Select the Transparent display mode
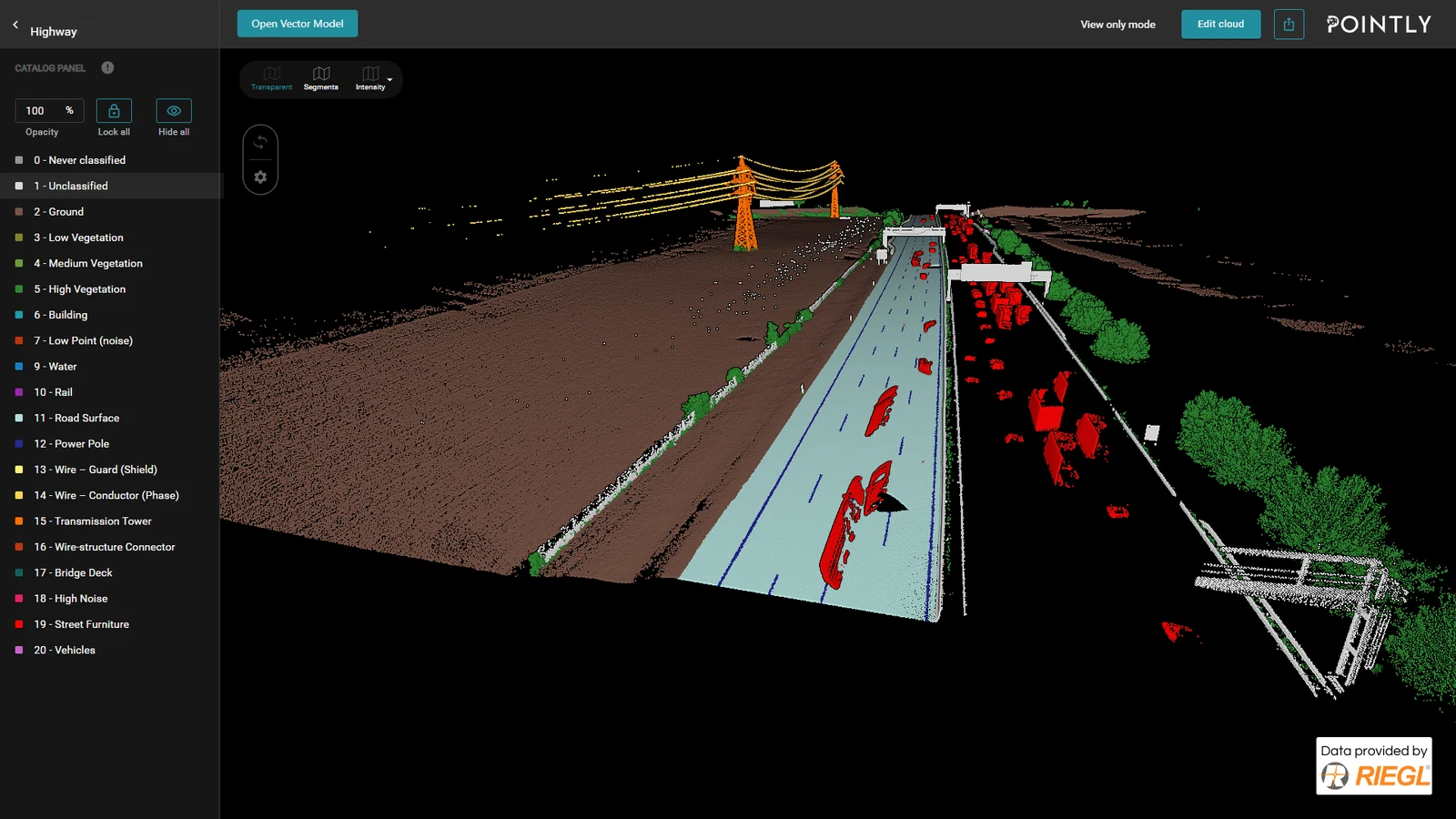This screenshot has height=819, width=1456. coord(271,78)
